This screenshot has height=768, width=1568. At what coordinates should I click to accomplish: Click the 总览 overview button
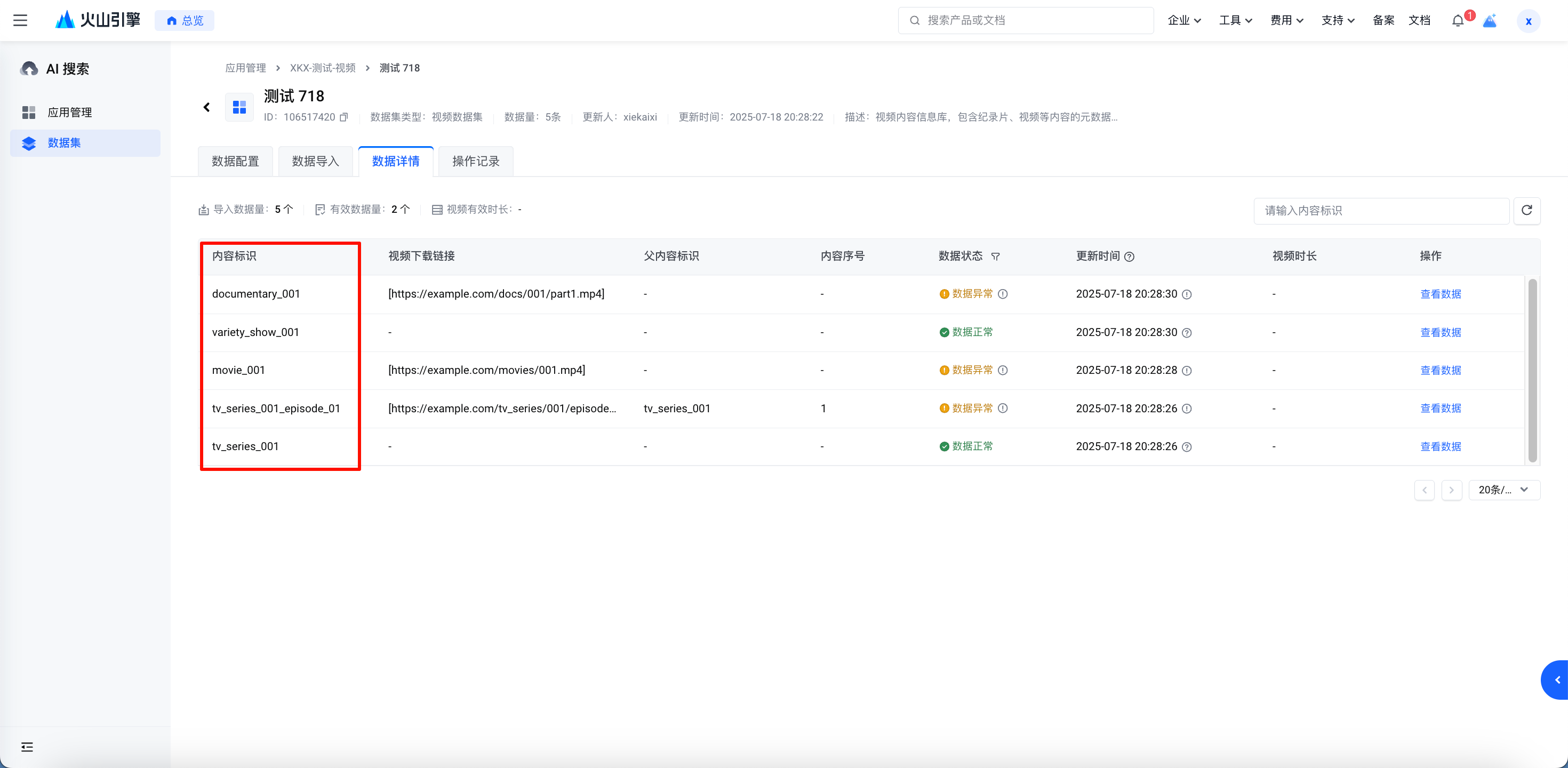[185, 21]
